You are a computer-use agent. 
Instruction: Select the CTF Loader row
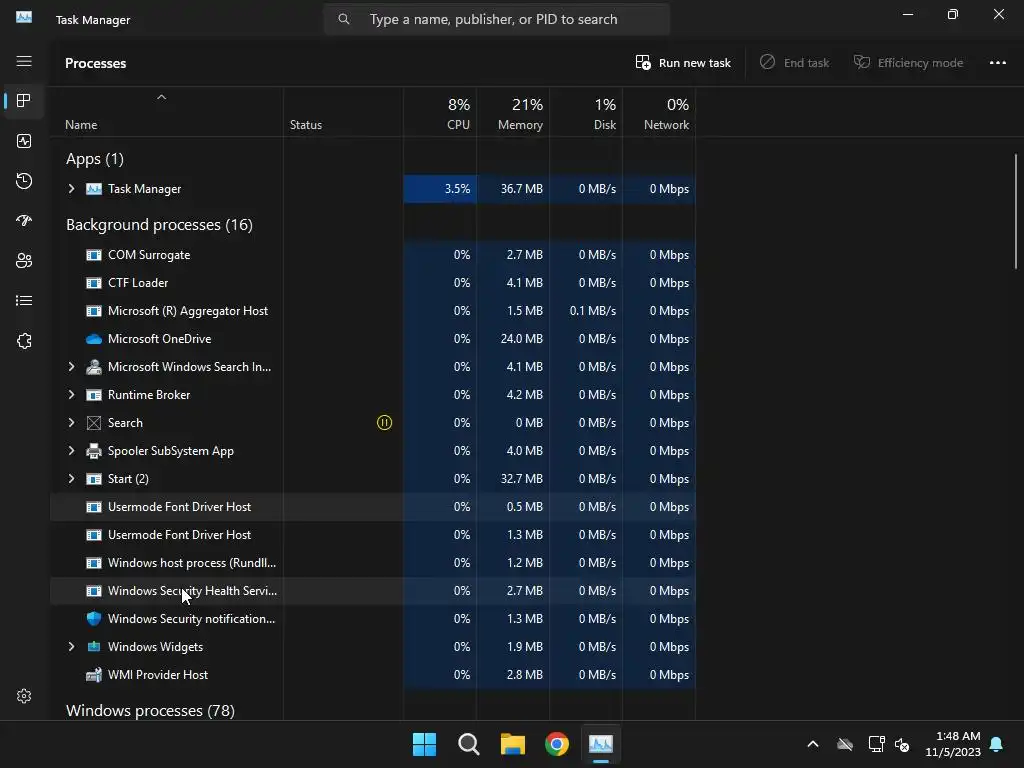[373, 283]
